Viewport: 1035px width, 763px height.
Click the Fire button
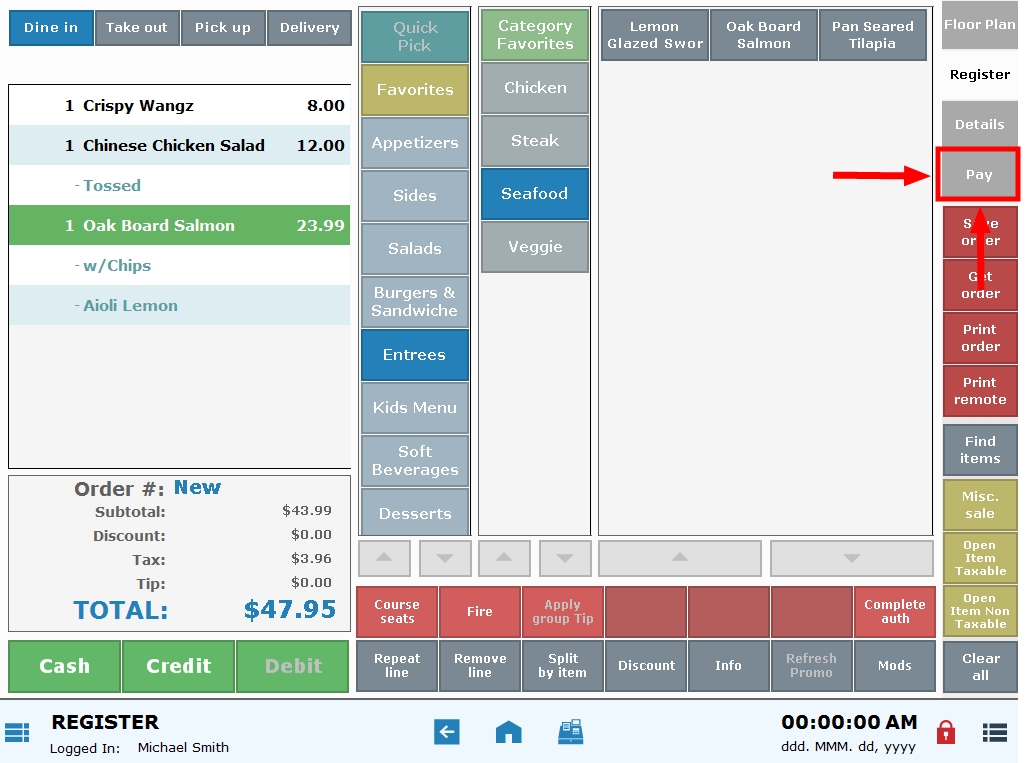click(480, 612)
